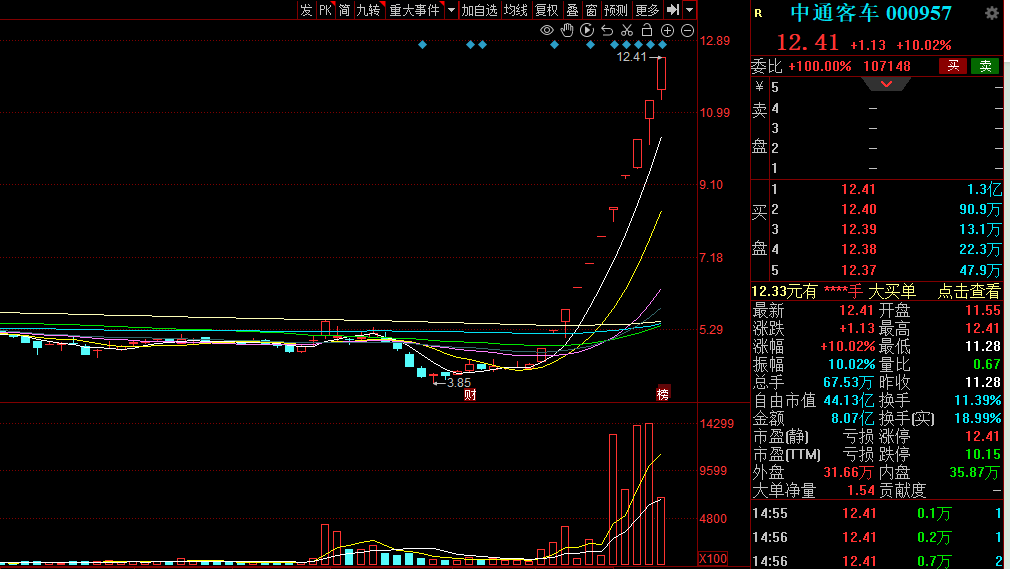This screenshot has width=1010, height=569.
Task: Toggle the 九转 indicator
Action: pos(369,10)
